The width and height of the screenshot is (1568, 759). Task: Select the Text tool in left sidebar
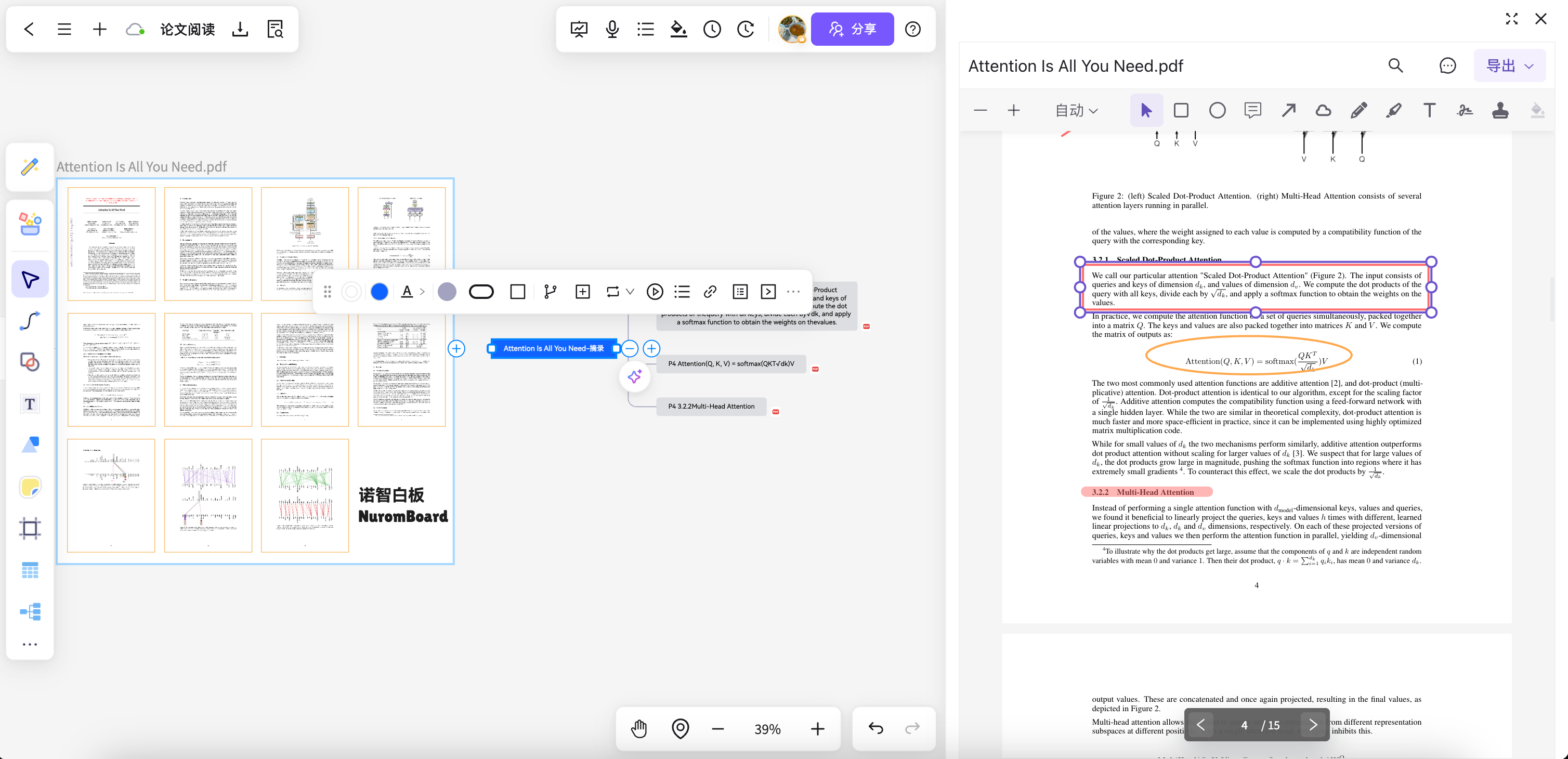coord(30,403)
